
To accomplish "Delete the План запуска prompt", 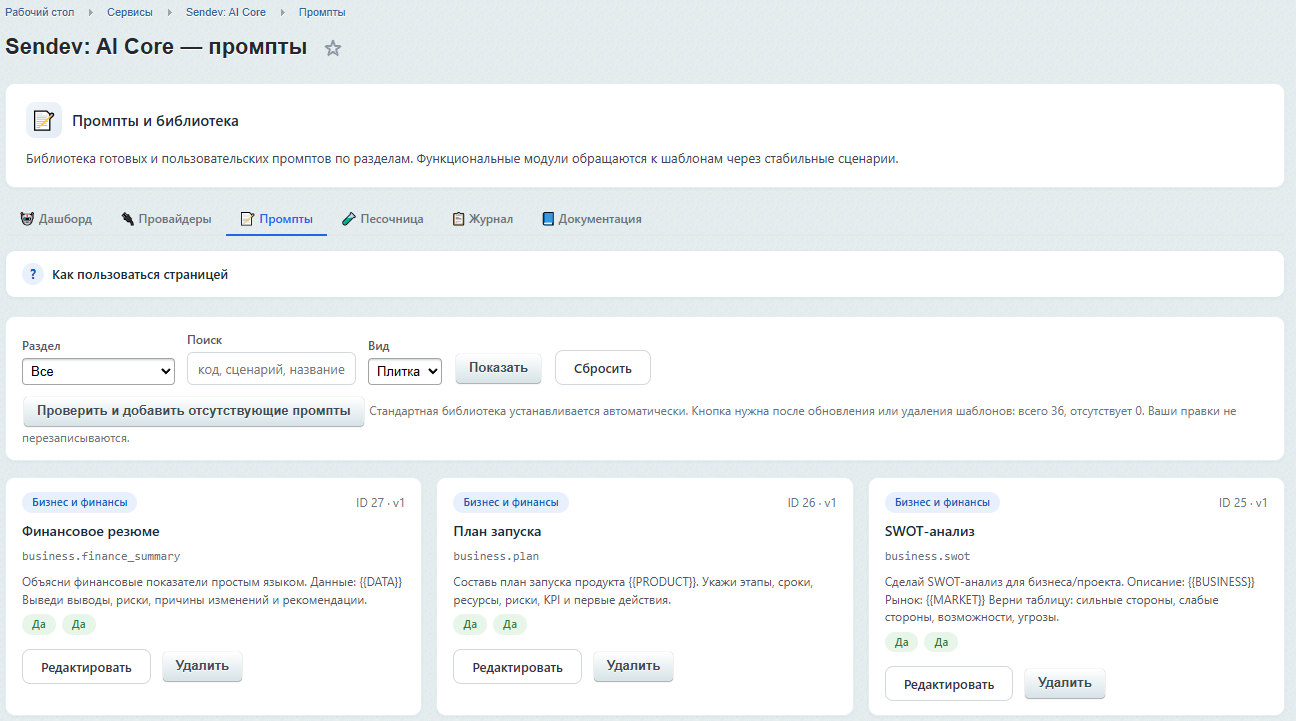I will pyautogui.click(x=633, y=666).
